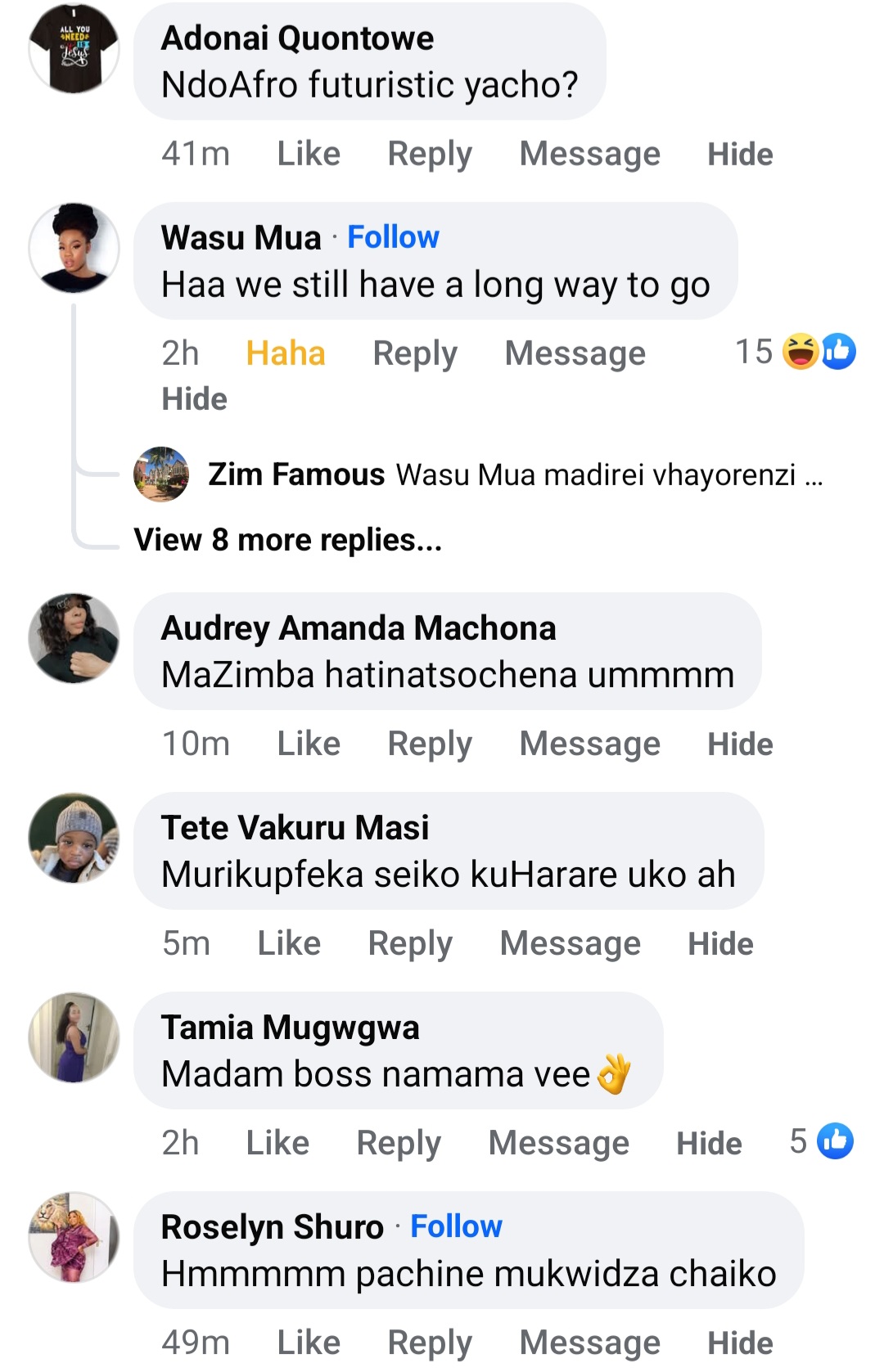The width and height of the screenshot is (884, 1372).
Task: Like Audrey Amanda Machona's comment
Action: (309, 744)
